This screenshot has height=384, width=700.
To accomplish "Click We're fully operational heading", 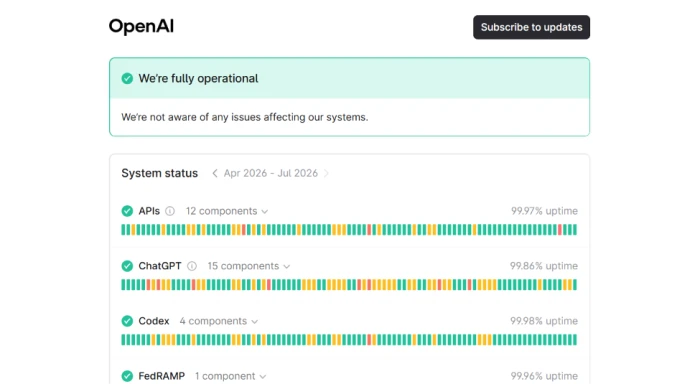I will point(198,79).
